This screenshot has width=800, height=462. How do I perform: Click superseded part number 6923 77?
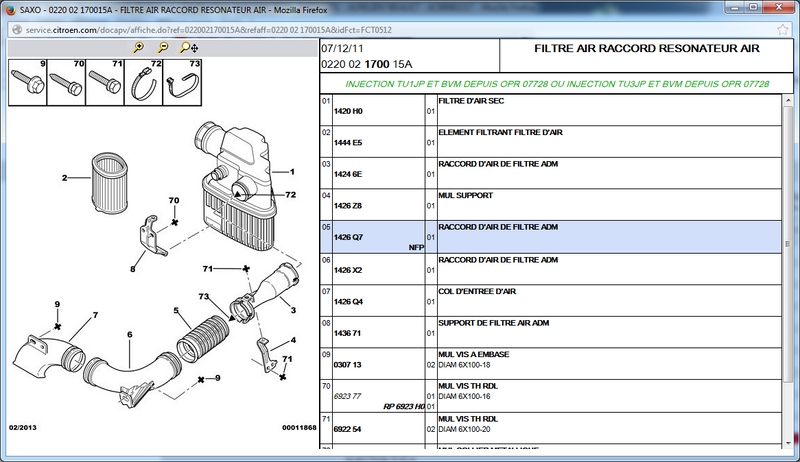(x=347, y=396)
